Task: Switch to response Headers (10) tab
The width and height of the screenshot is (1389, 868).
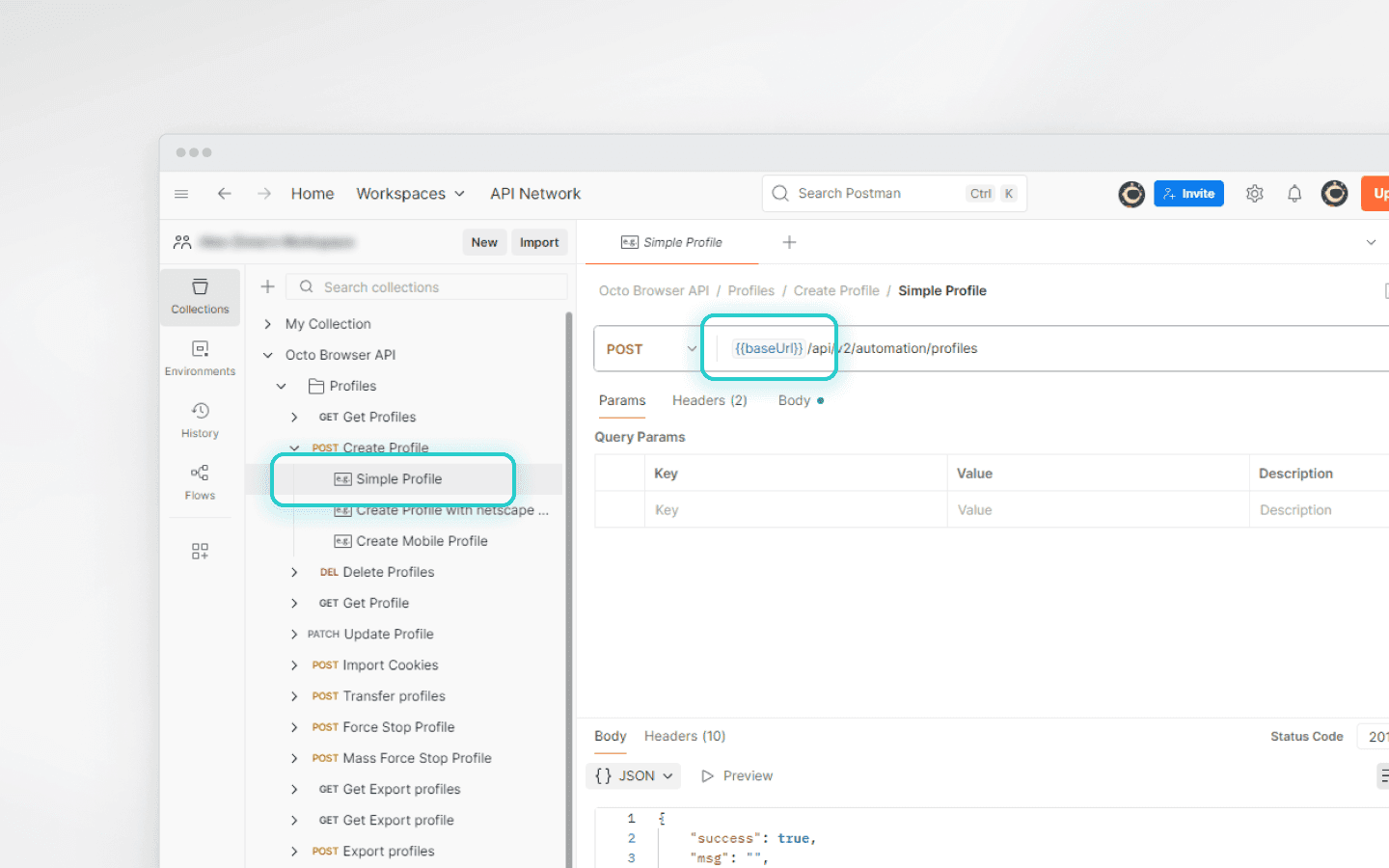Action: [685, 736]
